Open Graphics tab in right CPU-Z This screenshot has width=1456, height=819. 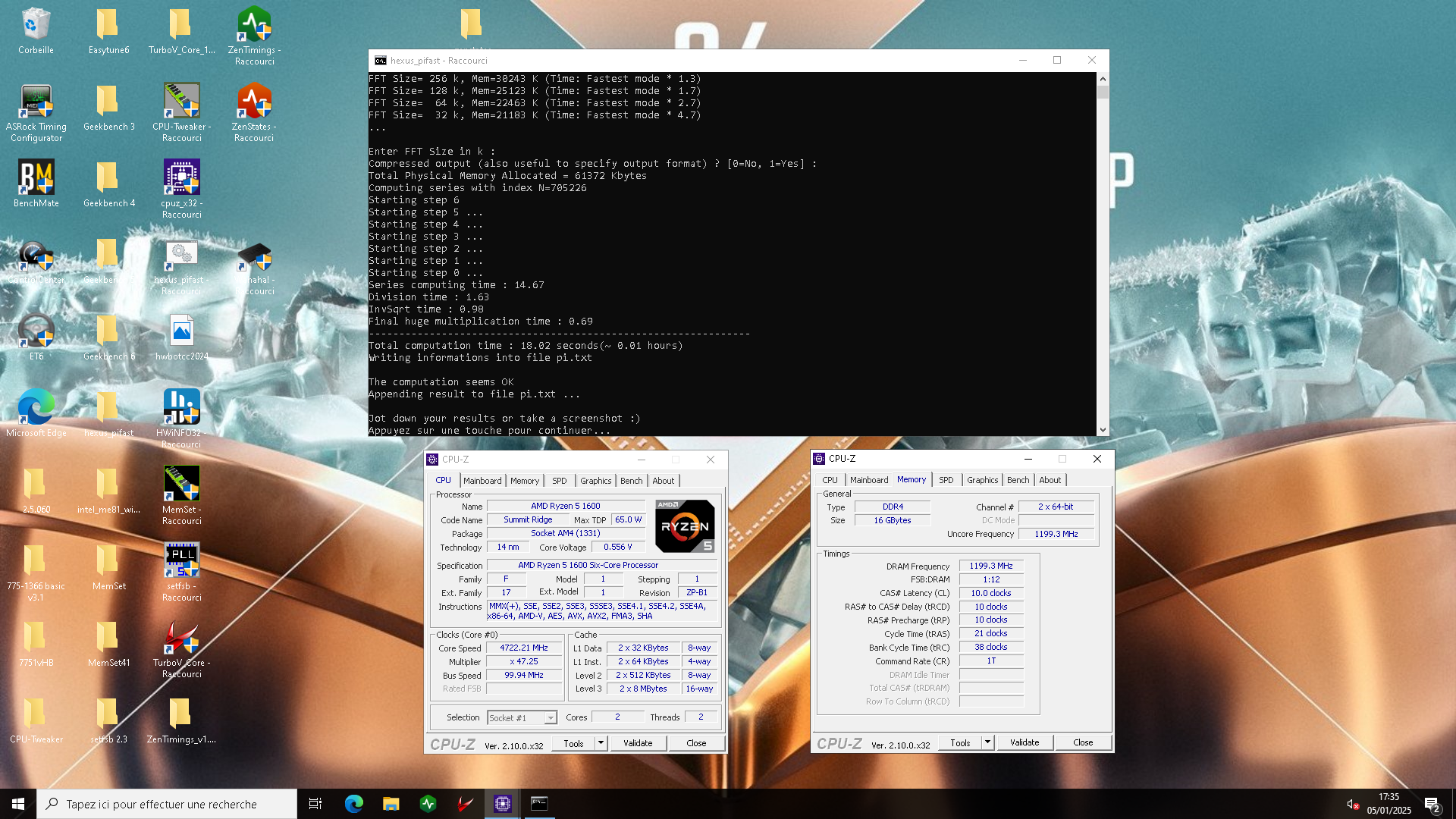[x=983, y=480]
